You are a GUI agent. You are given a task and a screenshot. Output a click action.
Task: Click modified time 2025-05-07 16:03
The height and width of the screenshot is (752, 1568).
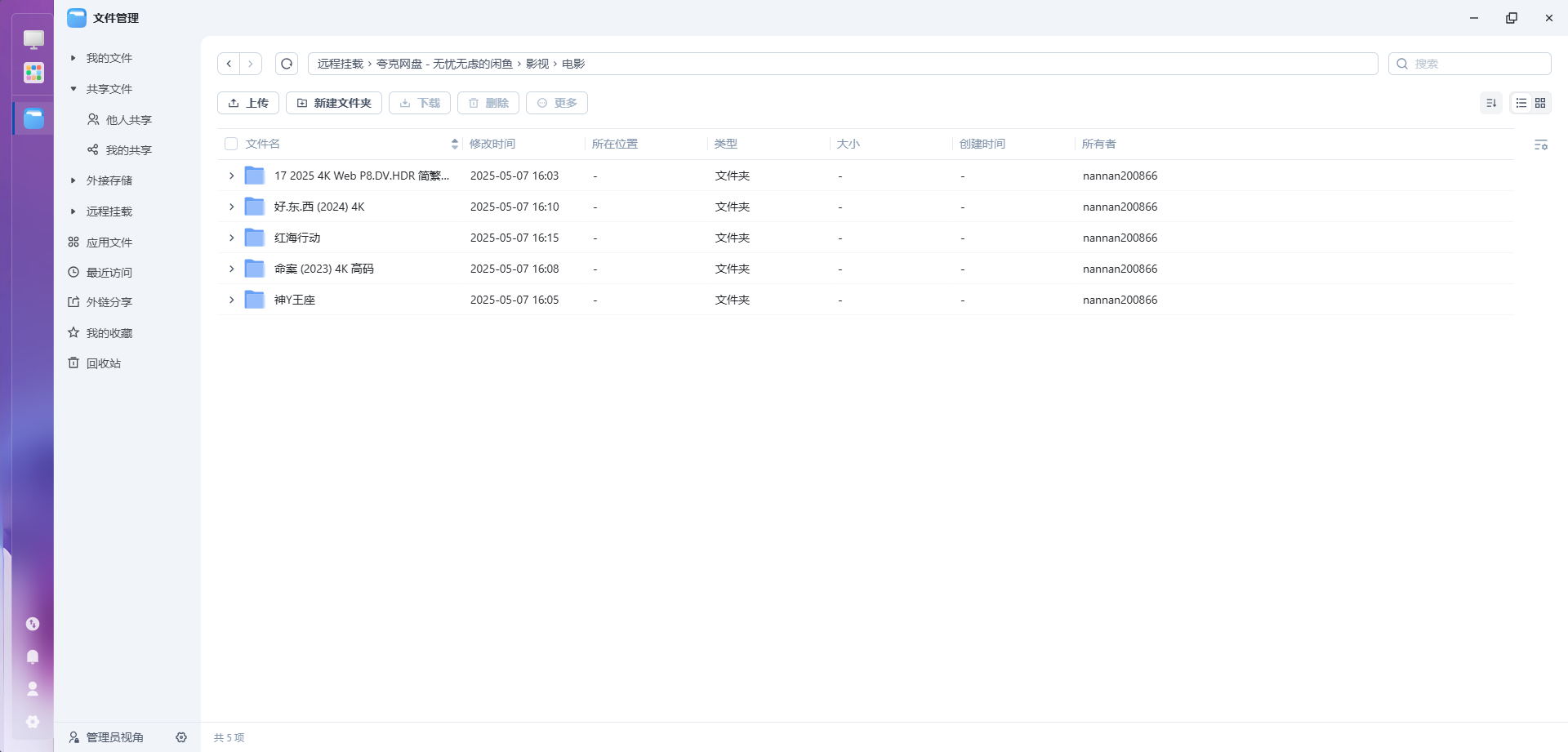coord(514,176)
